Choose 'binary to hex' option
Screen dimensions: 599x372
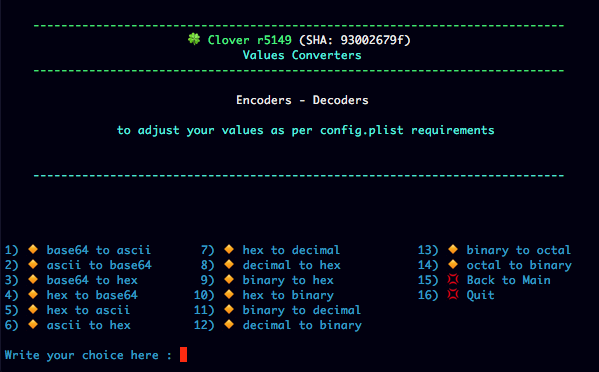pyautogui.click(x=288, y=280)
